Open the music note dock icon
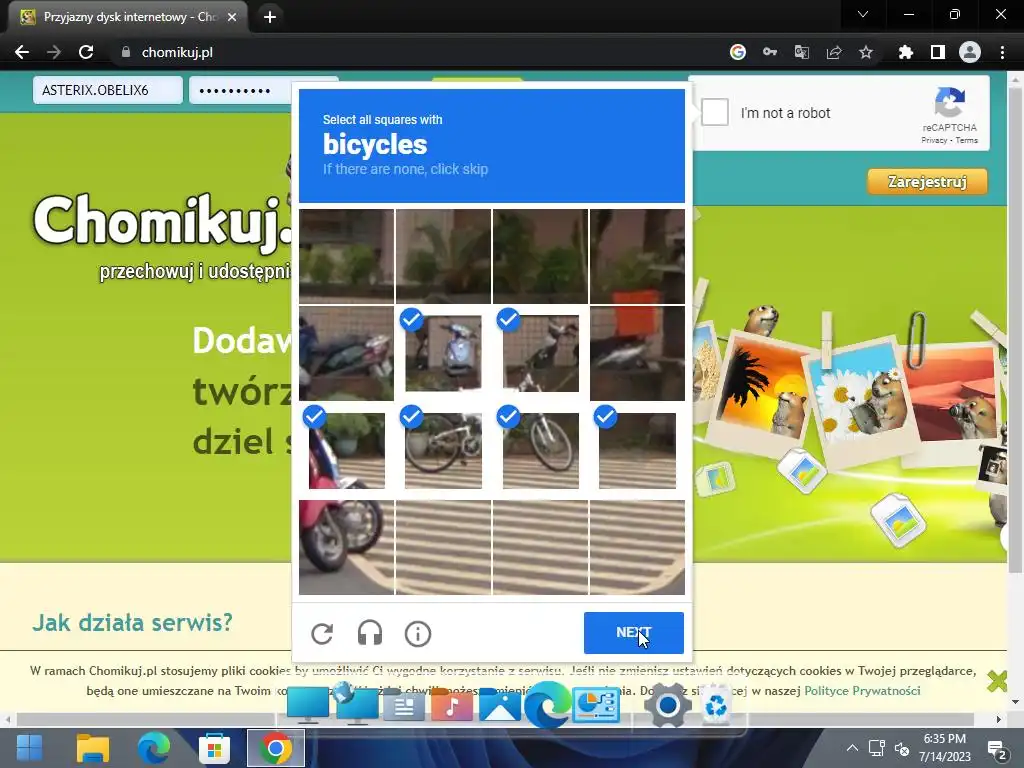Viewport: 1024px width, 768px height. point(452,705)
